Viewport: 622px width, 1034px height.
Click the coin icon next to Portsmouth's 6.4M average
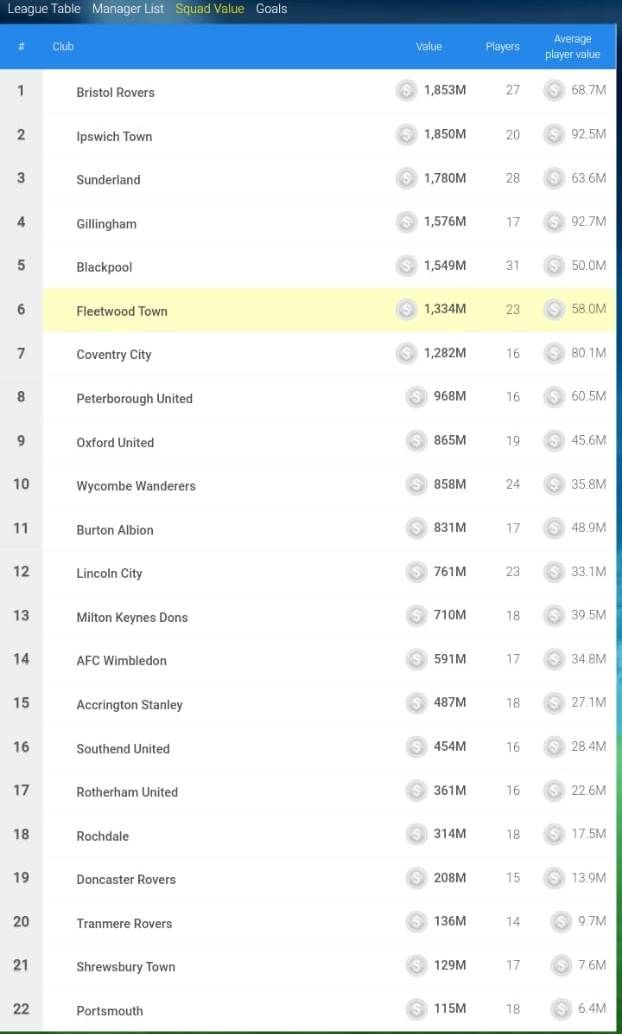tap(561, 1009)
